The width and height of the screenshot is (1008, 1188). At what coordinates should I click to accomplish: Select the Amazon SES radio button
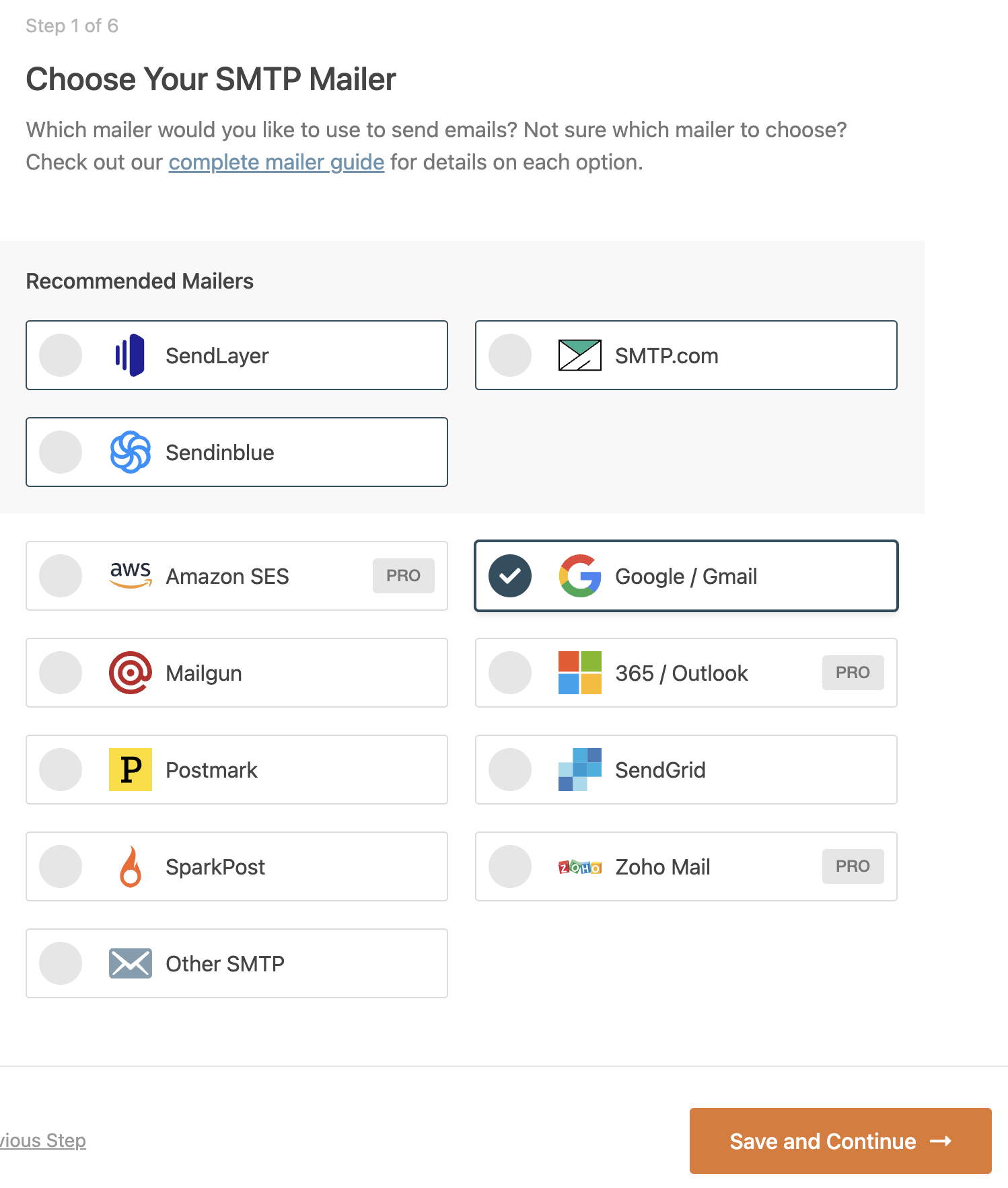pyautogui.click(x=61, y=576)
